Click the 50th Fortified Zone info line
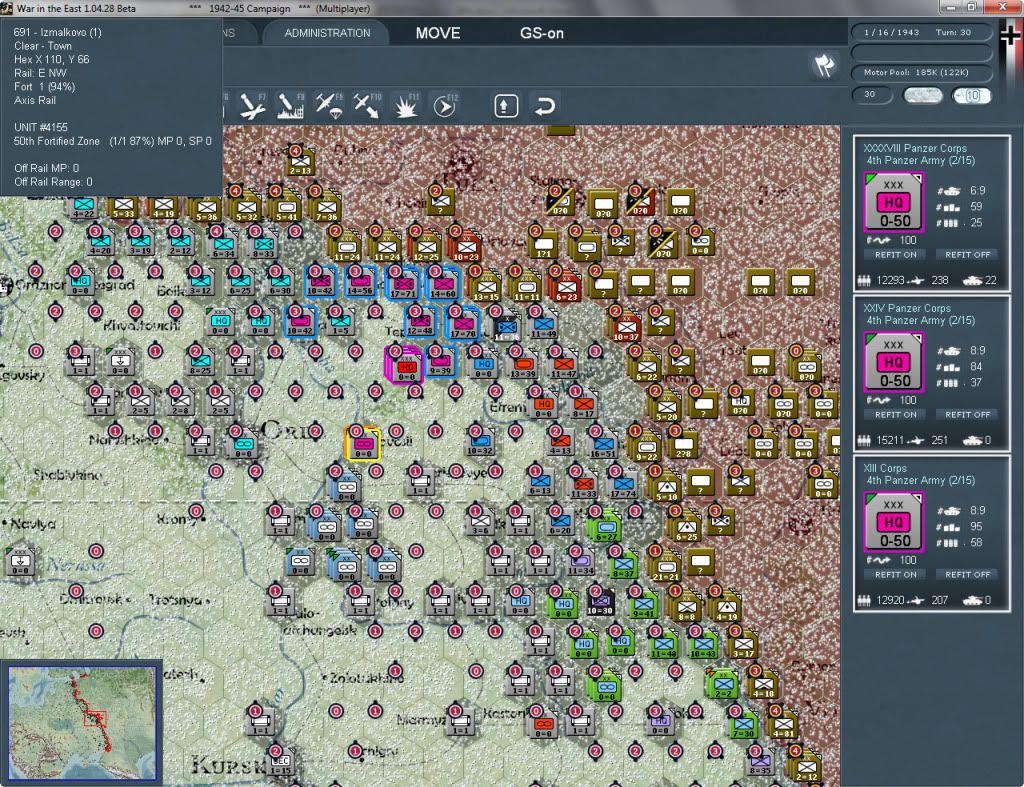Image resolution: width=1024 pixels, height=787 pixels. tap(112, 141)
